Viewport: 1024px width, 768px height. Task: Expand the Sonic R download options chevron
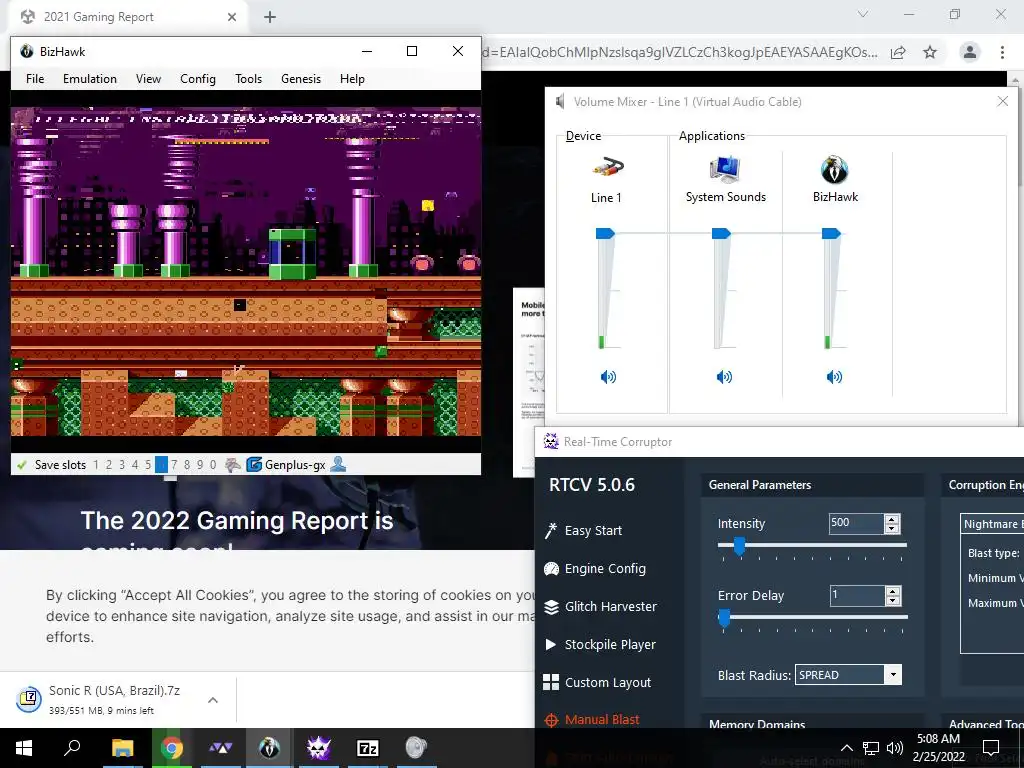(x=213, y=700)
